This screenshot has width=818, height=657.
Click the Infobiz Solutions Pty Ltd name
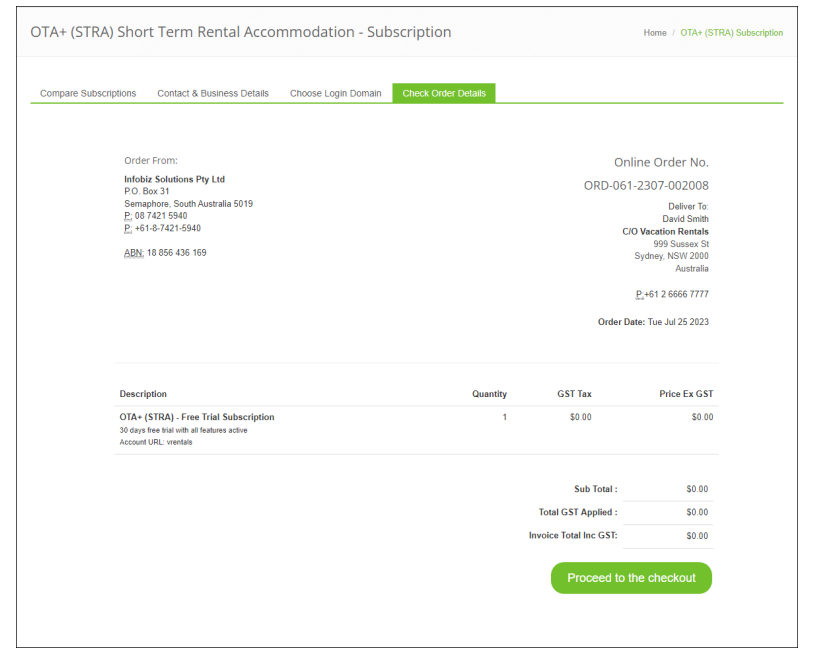coord(174,179)
